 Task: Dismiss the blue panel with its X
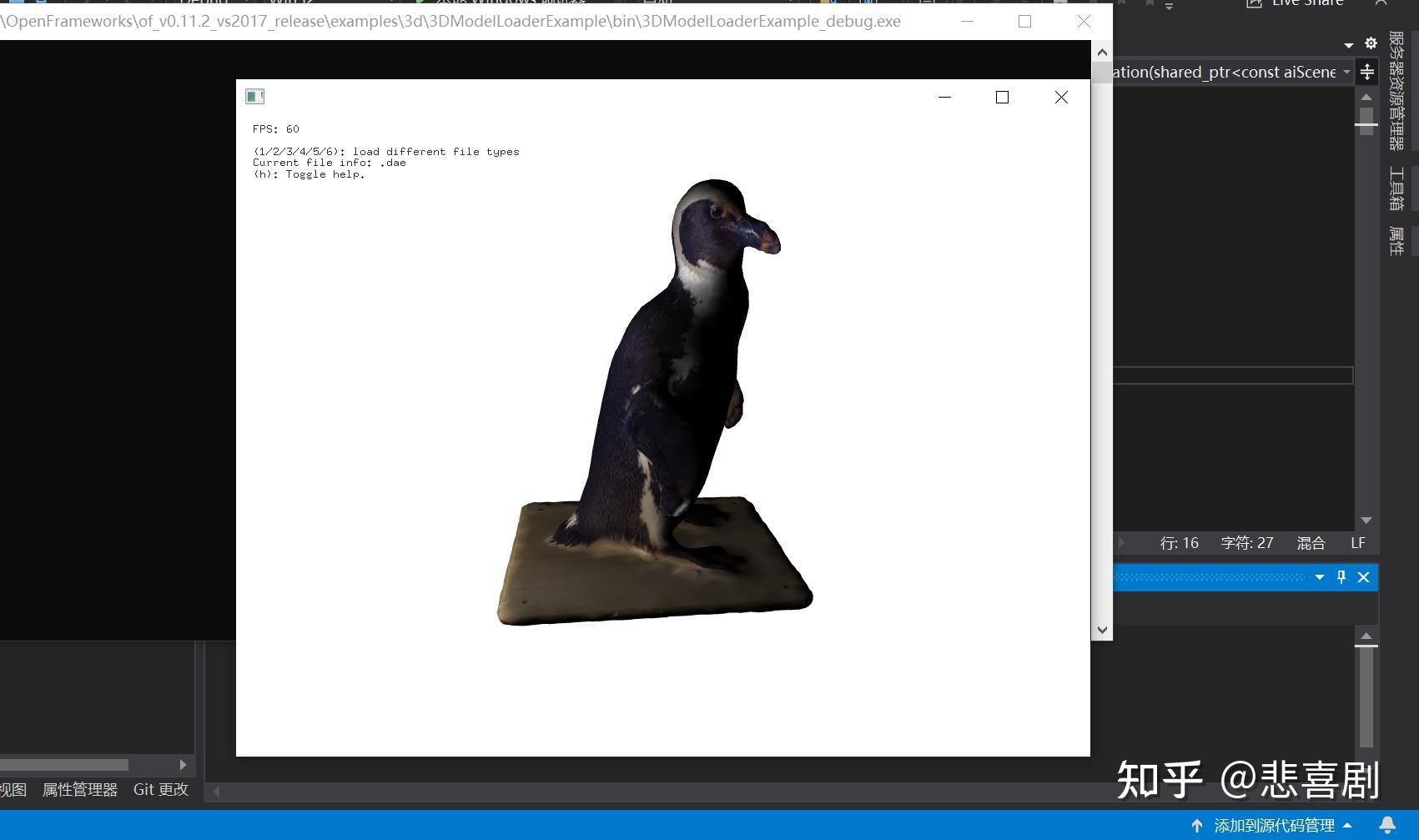[x=1363, y=576]
